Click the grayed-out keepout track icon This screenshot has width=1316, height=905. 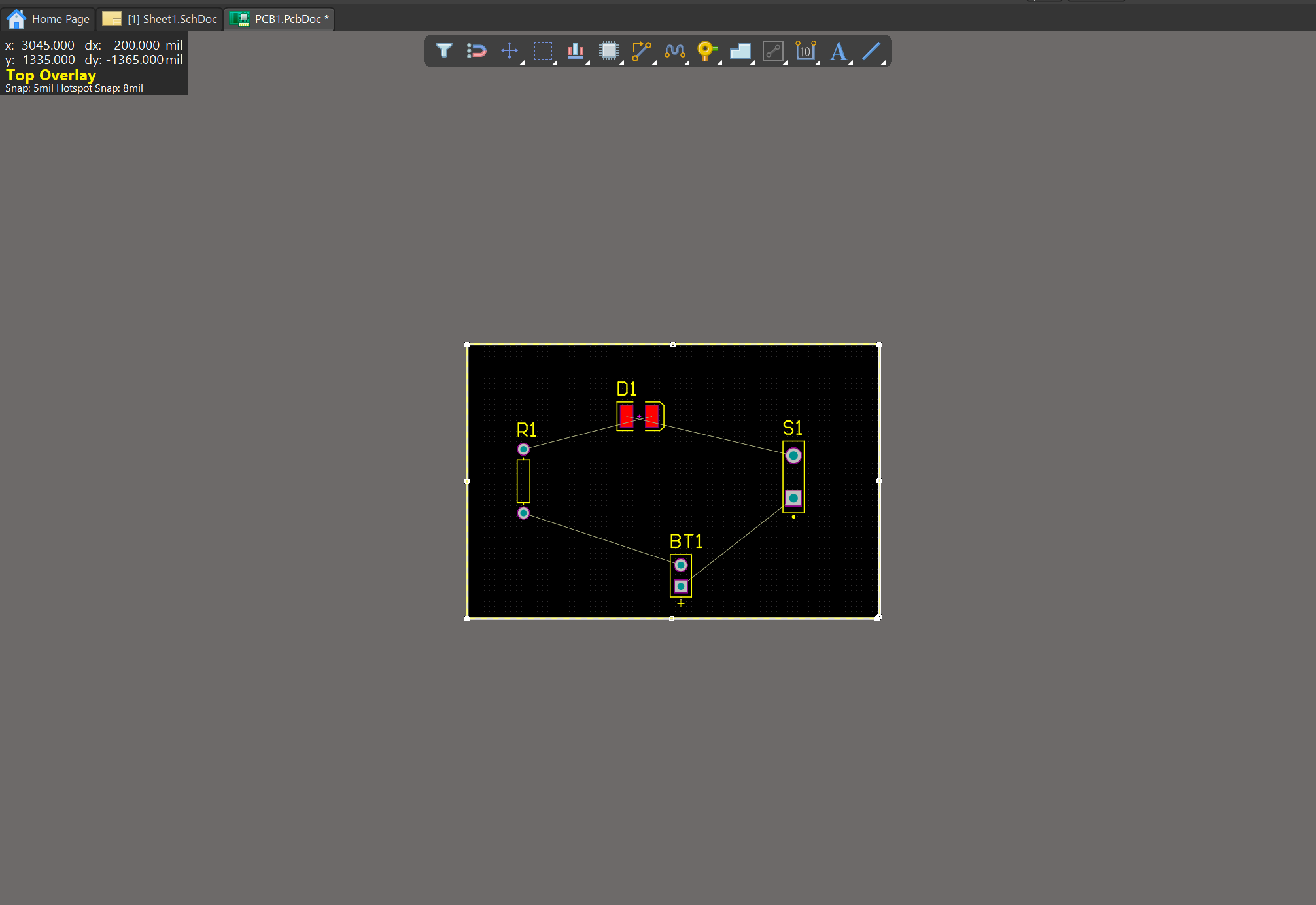point(772,51)
